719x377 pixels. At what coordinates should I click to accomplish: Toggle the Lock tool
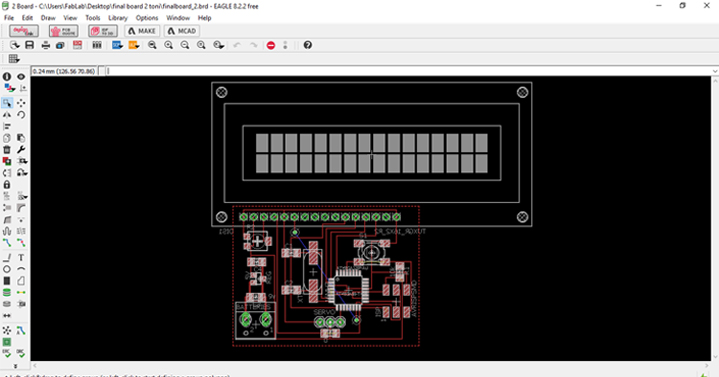(7, 184)
